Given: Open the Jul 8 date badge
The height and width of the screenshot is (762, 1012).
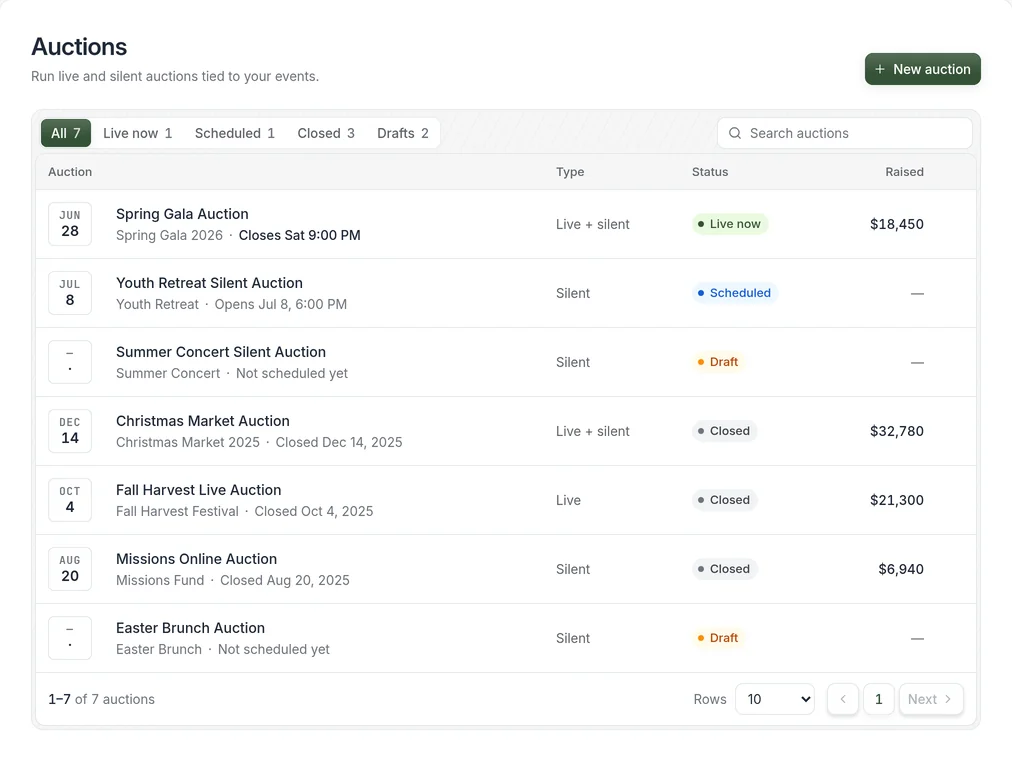Looking at the screenshot, I should pyautogui.click(x=70, y=293).
